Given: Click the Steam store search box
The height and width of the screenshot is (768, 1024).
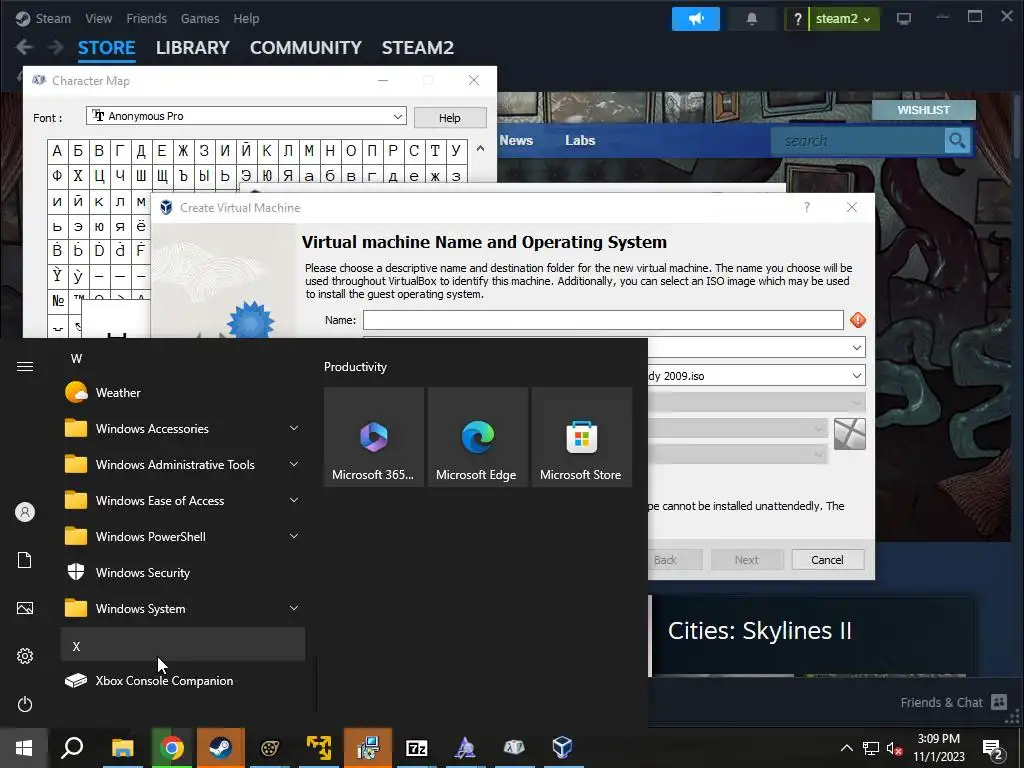Looking at the screenshot, I should (857, 140).
